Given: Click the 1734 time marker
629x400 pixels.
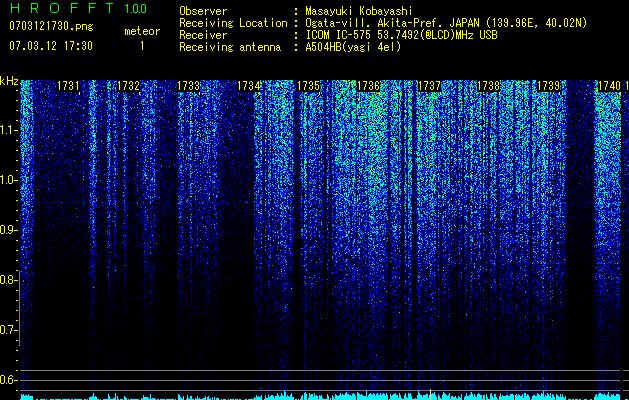Looking at the screenshot, I should coord(248,86).
